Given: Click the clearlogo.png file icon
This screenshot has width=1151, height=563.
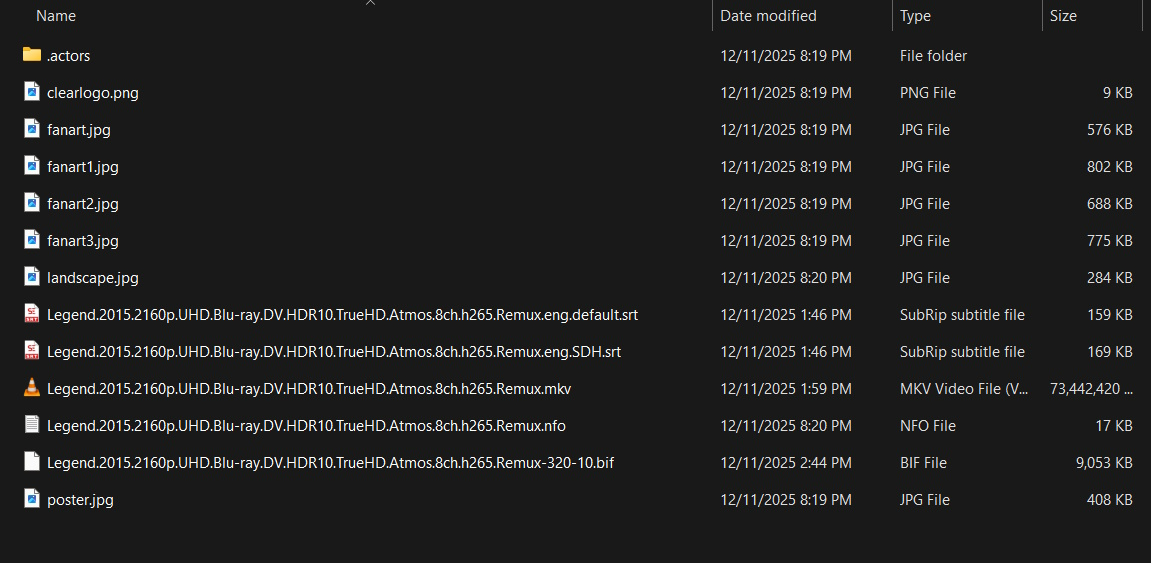Looking at the screenshot, I should pyautogui.click(x=32, y=92).
